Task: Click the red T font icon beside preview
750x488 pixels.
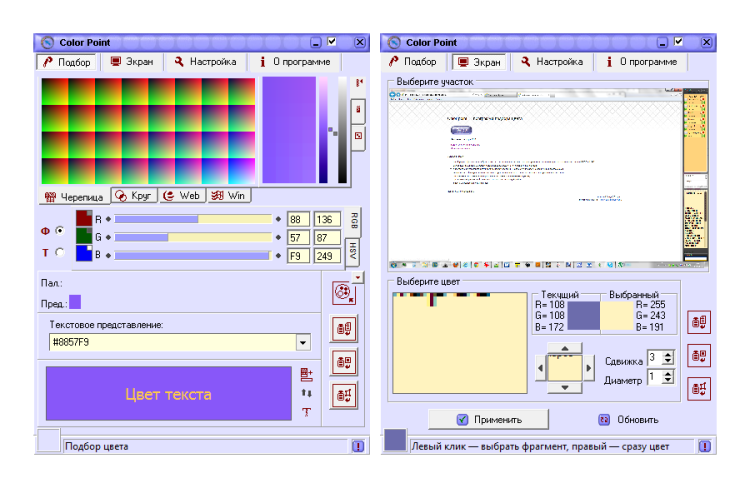Action: (307, 412)
